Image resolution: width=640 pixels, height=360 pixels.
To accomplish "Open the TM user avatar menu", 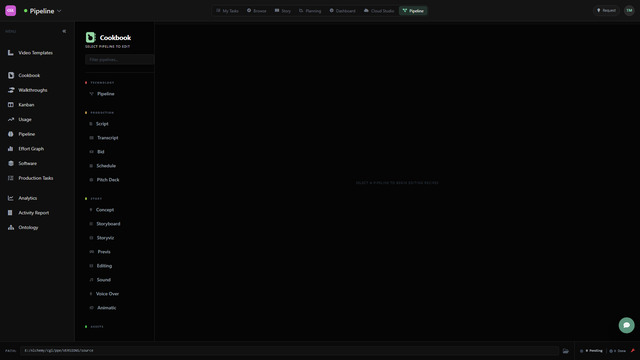I will [x=629, y=11].
